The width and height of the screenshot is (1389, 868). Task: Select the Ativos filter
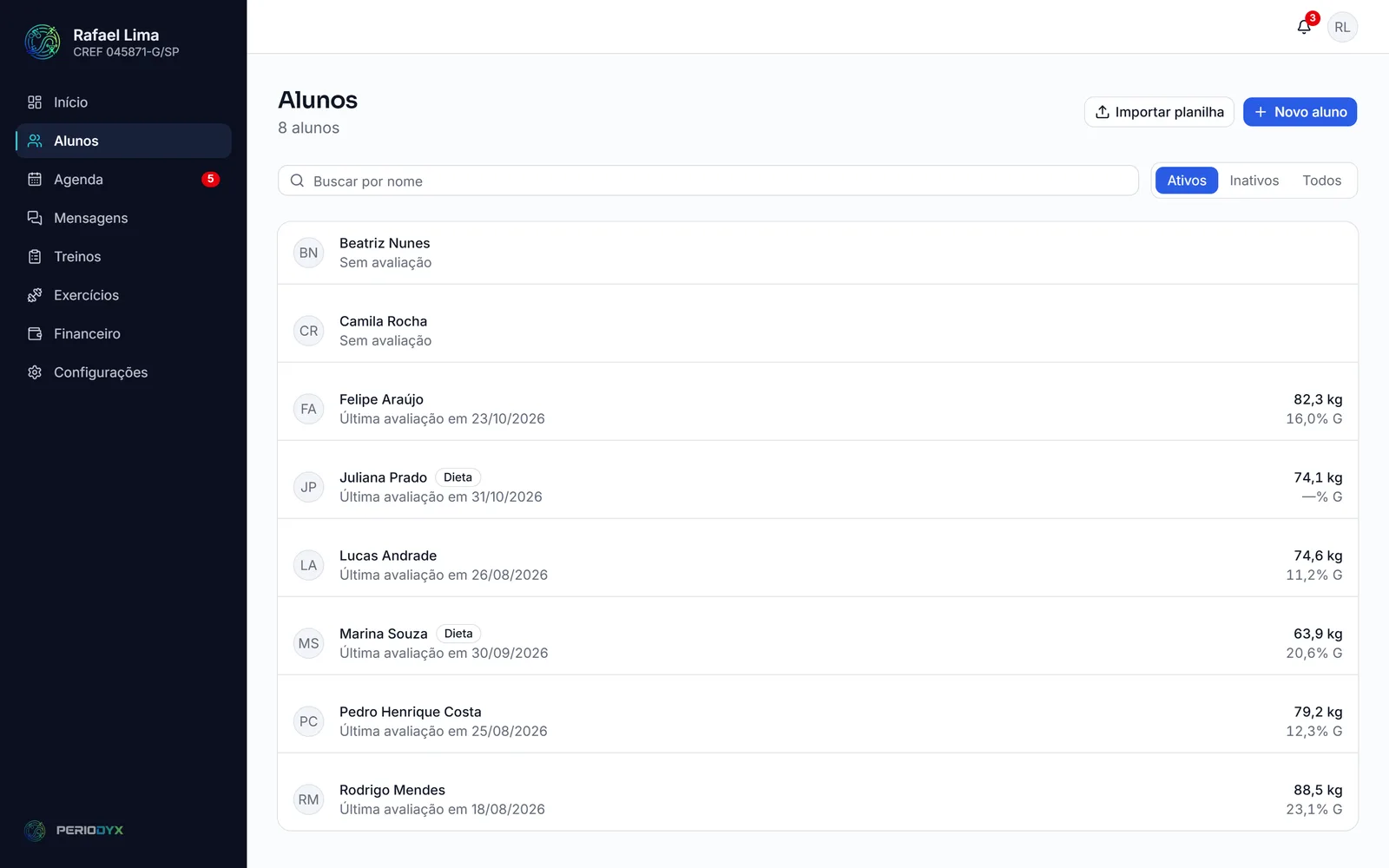click(1187, 181)
